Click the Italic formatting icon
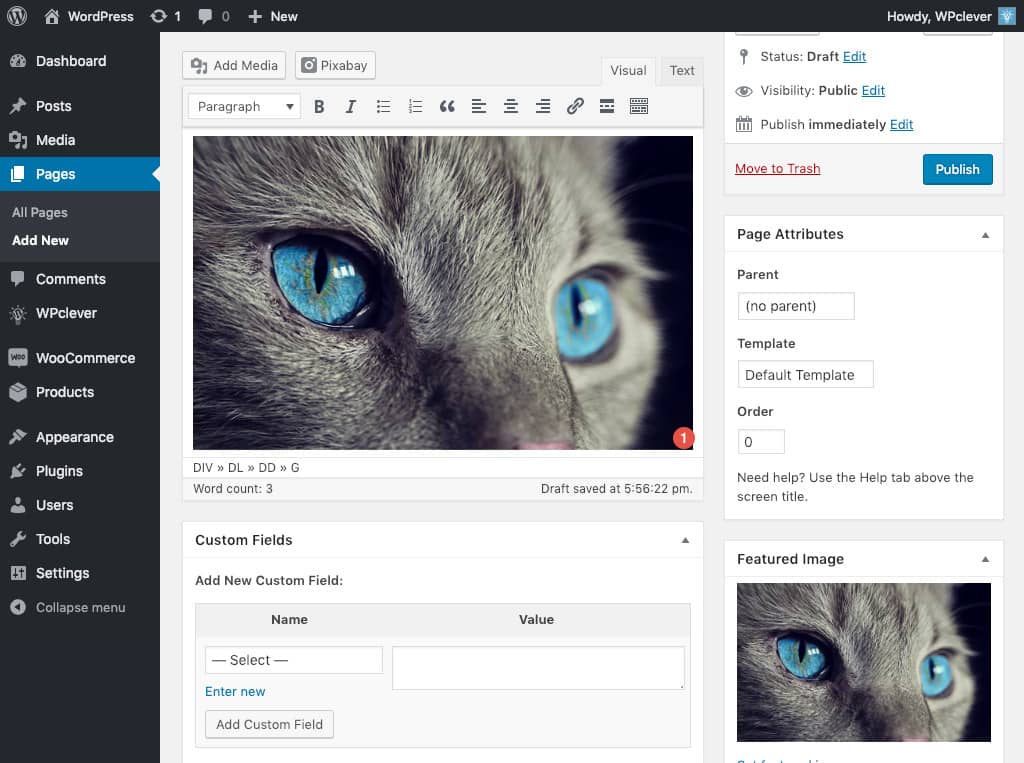The width and height of the screenshot is (1024, 763). [351, 106]
